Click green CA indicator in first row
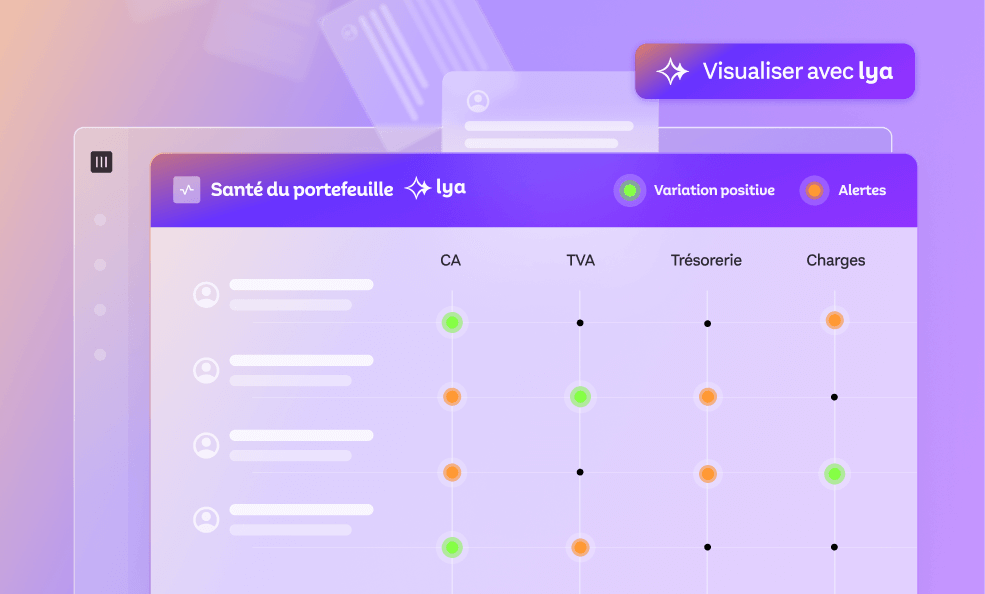The height and width of the screenshot is (594, 985). click(x=452, y=323)
